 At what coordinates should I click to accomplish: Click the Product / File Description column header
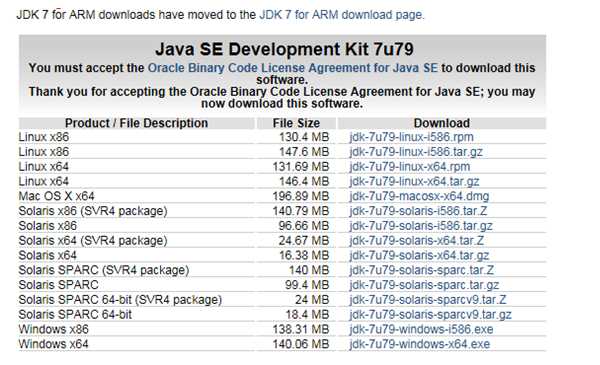[136, 123]
